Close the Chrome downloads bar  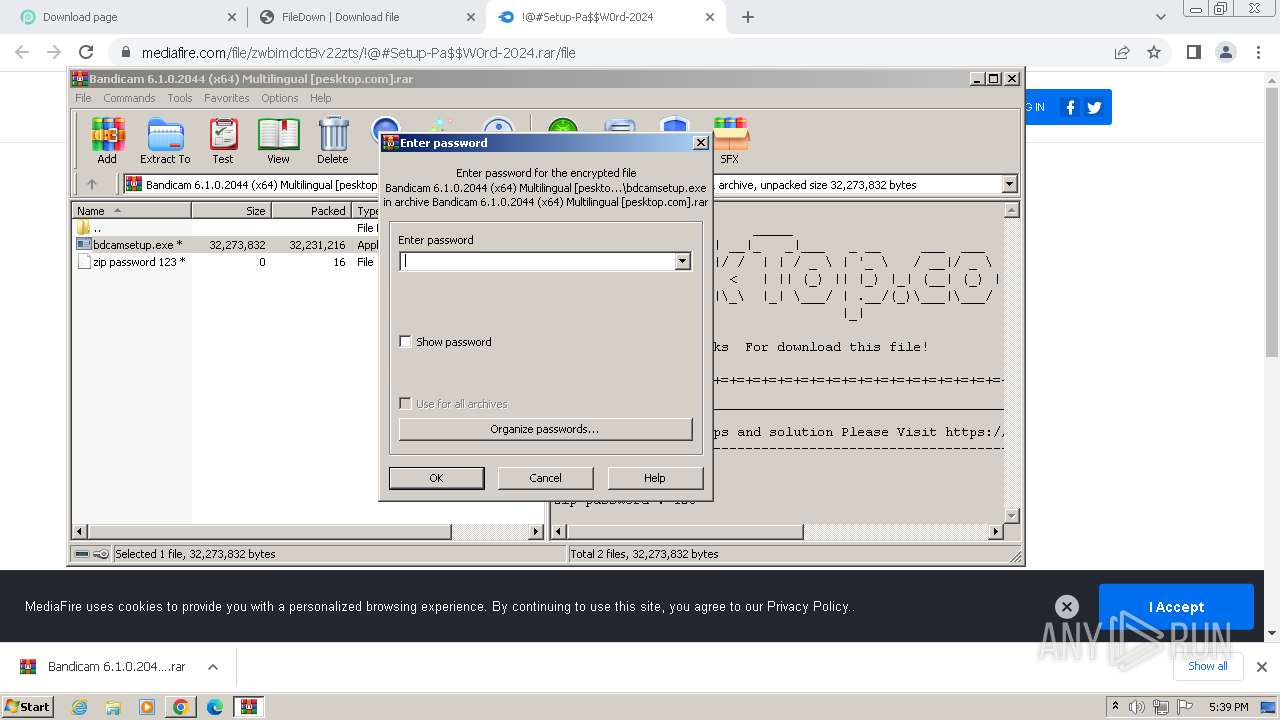1262,667
